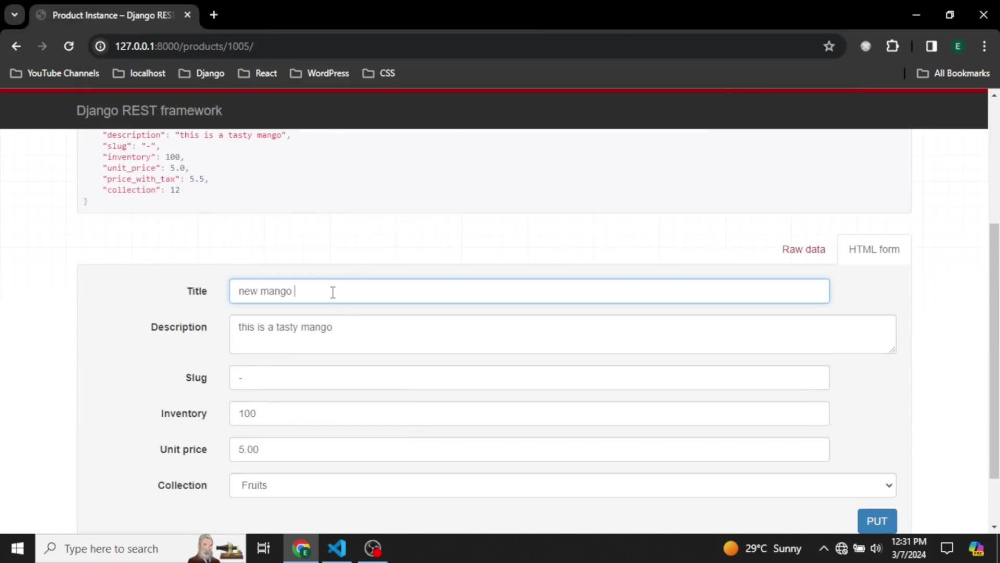Click the round extension icon beside the star

[865, 46]
